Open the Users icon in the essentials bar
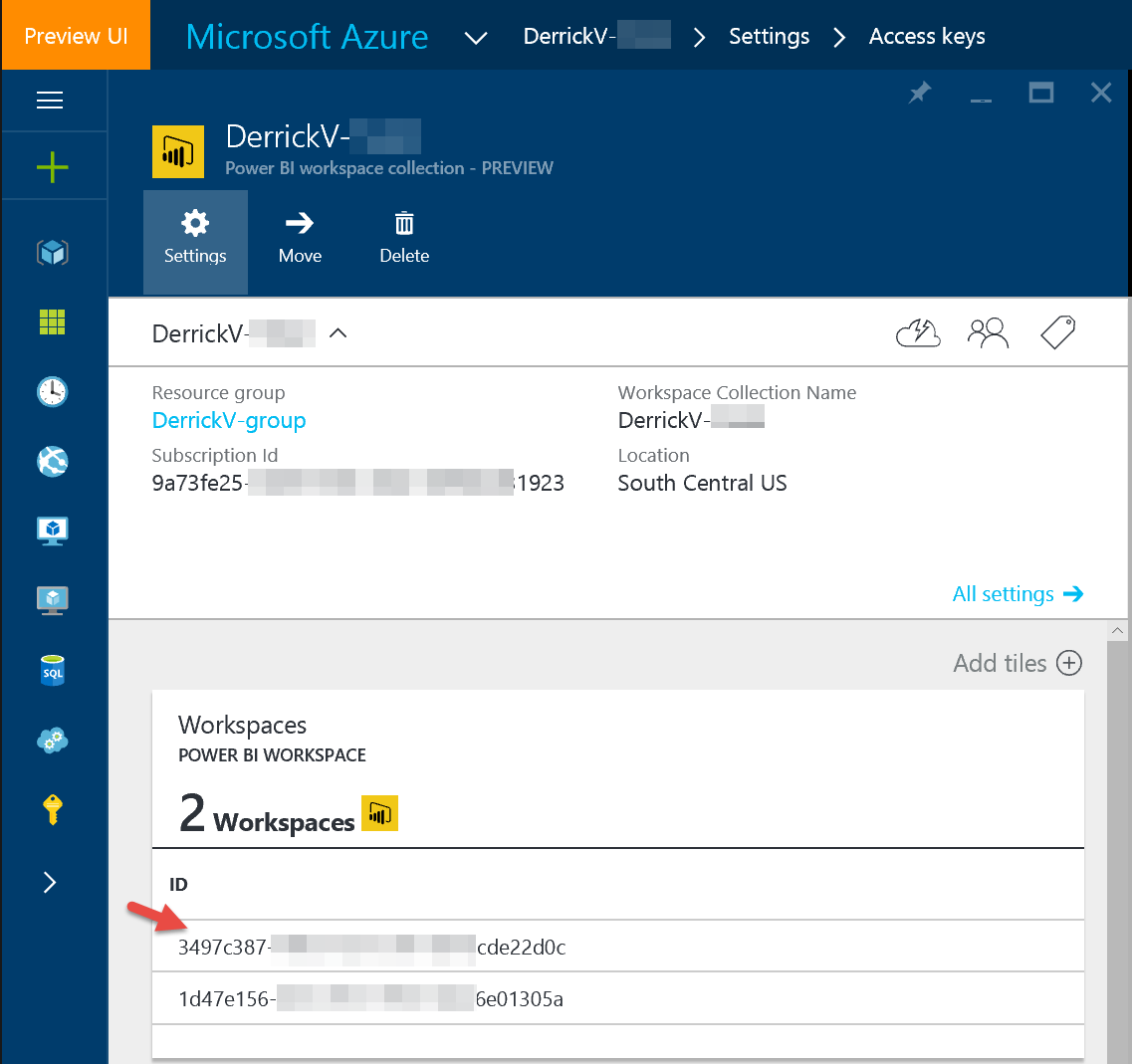Screen dimensions: 1132x1064 tap(988, 332)
